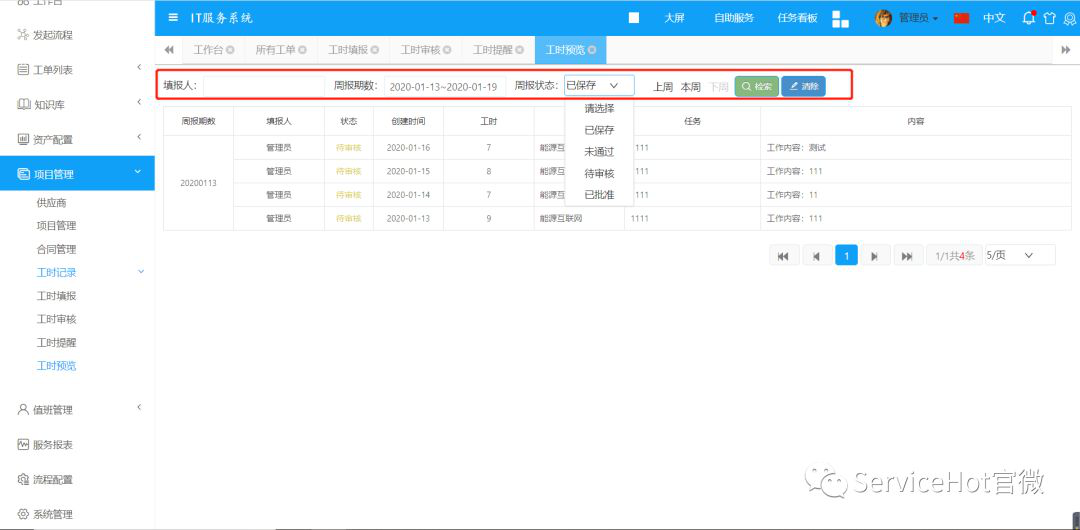This screenshot has height=530, width=1080.
Task: Switch to the 工时填报 tab
Action: [x=348, y=50]
